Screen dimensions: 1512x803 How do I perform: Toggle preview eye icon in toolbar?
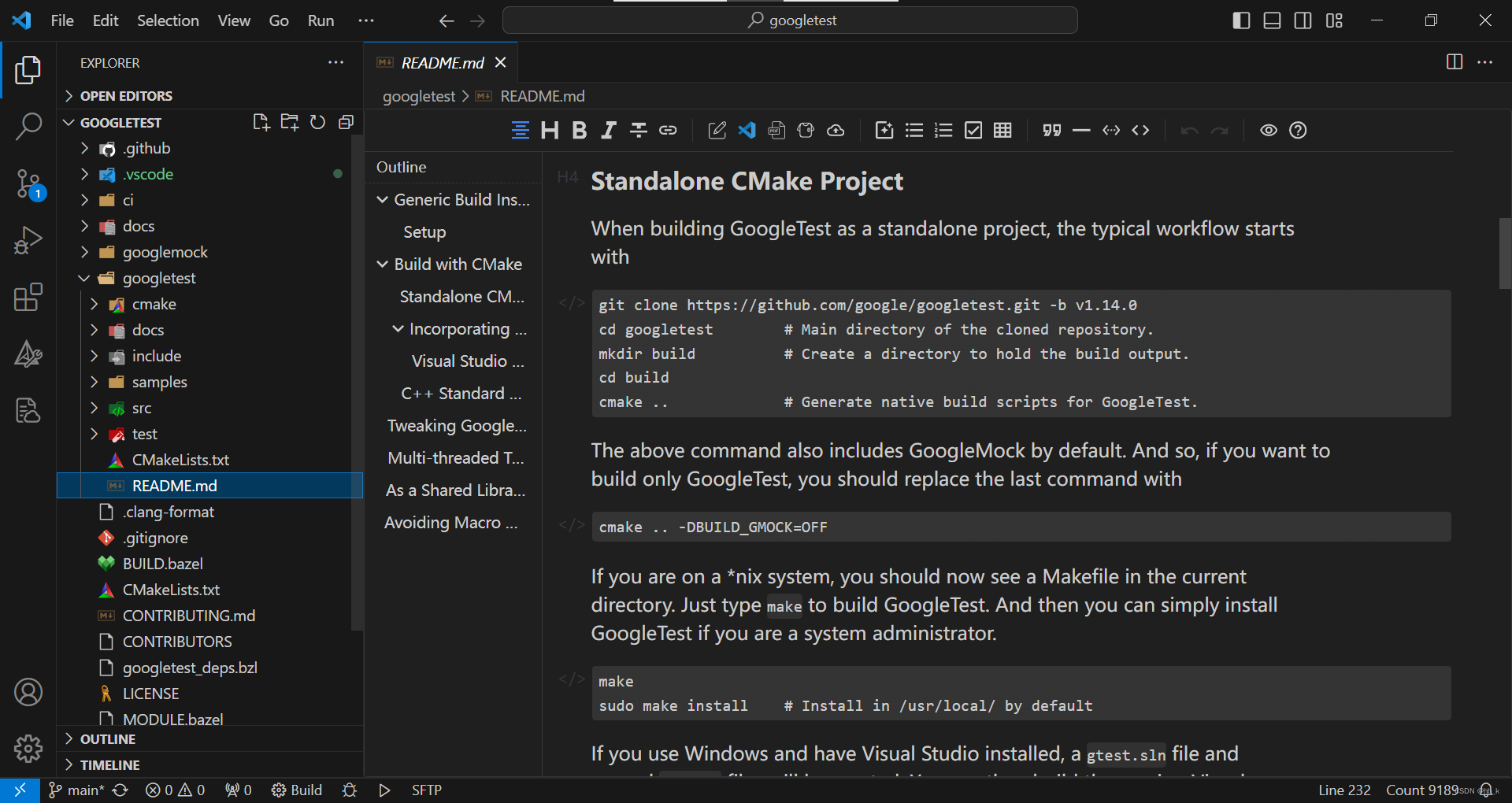1269,131
